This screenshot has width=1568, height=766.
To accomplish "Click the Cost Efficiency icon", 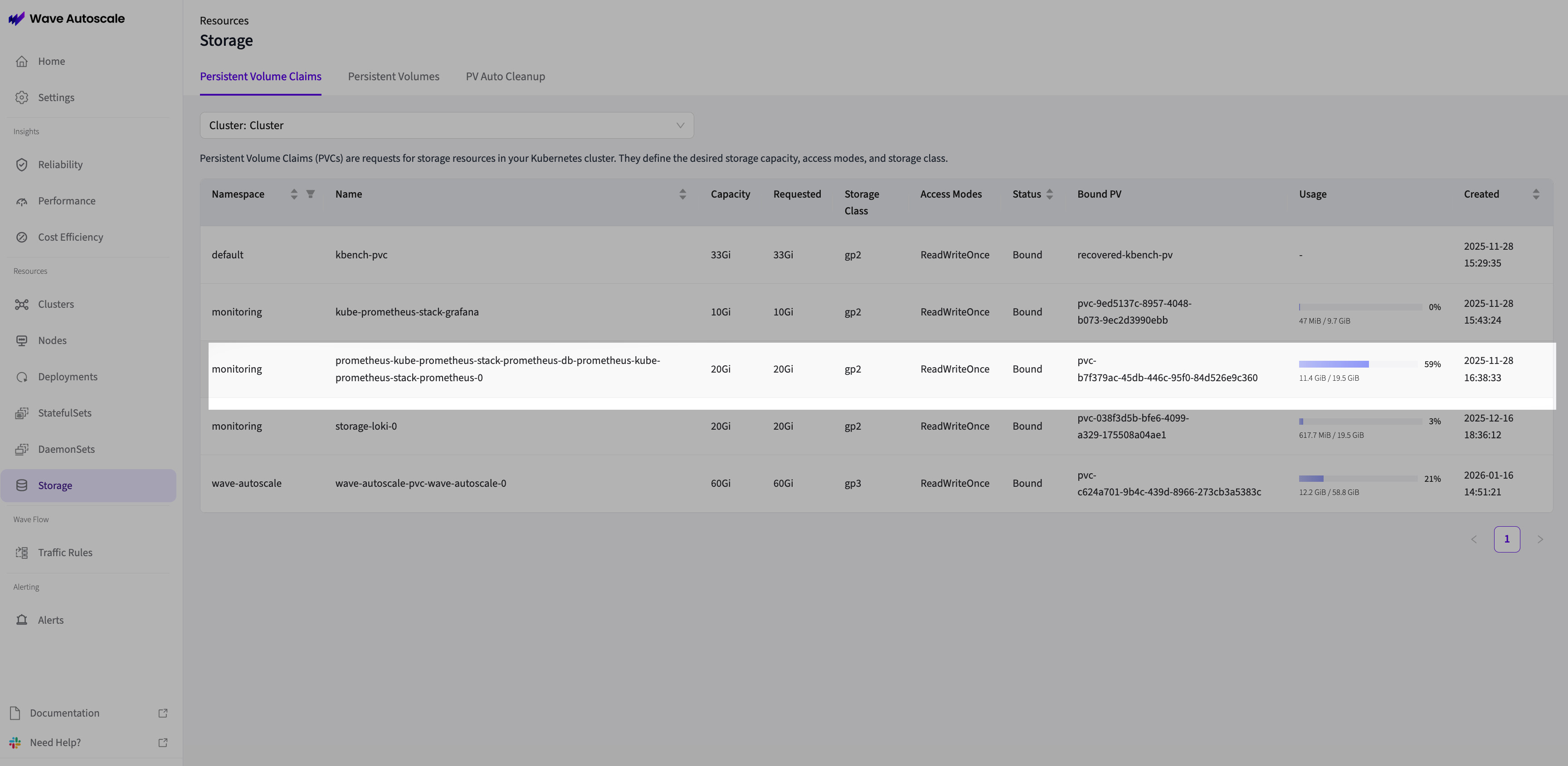I will [x=22, y=238].
